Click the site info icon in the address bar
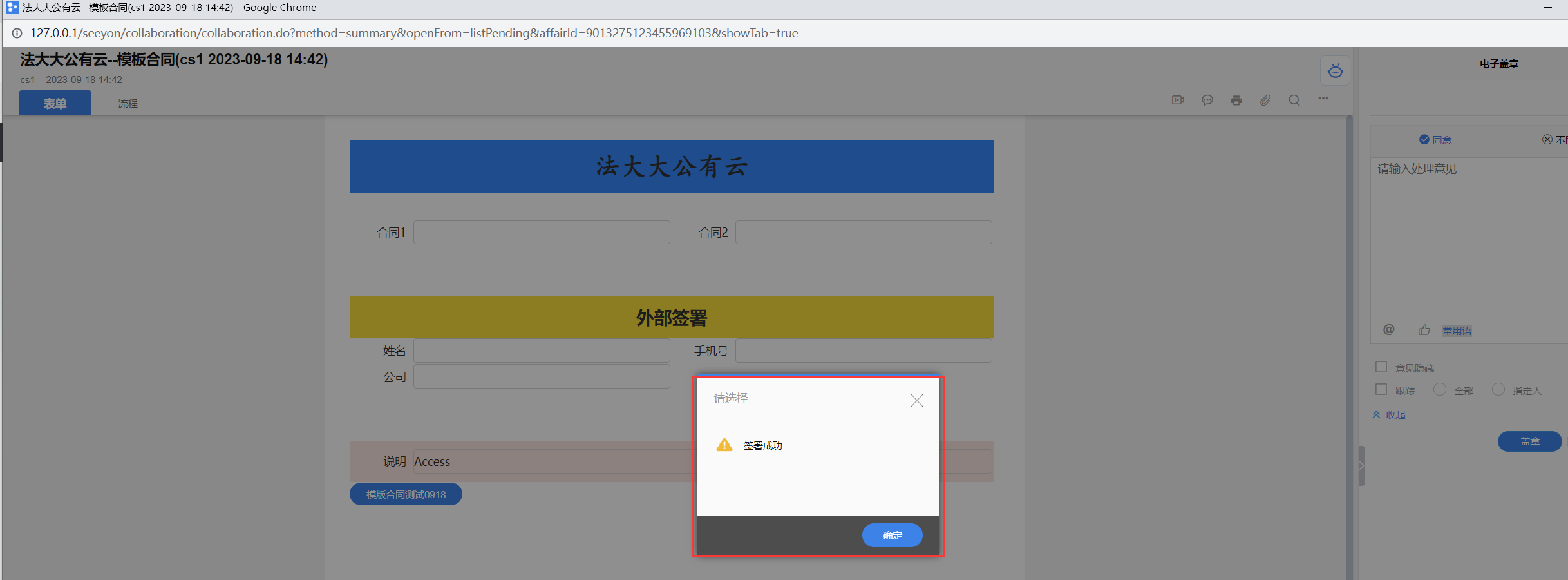Image resolution: width=1568 pixels, height=580 pixels. pyautogui.click(x=17, y=33)
